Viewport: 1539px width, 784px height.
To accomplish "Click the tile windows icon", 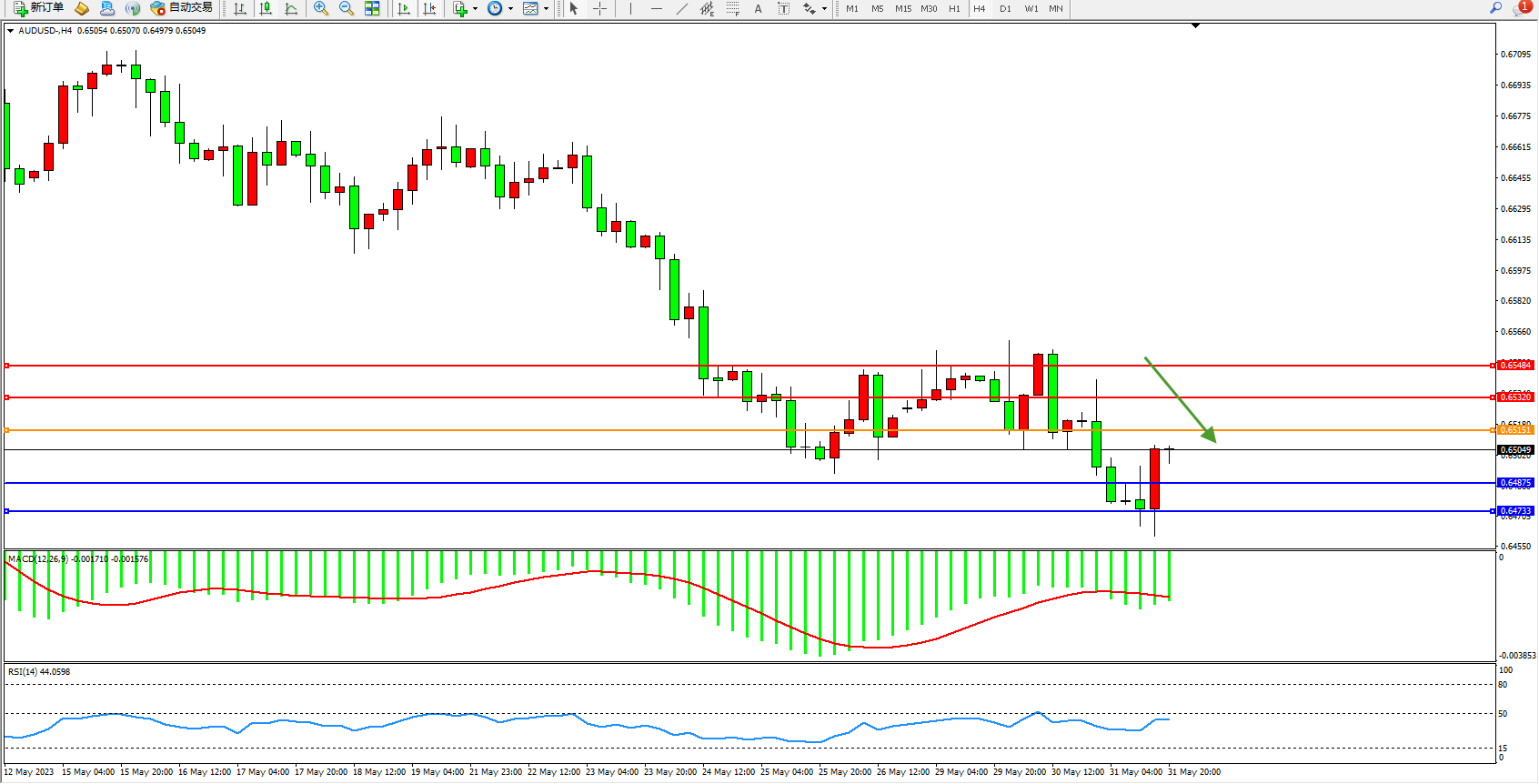I will pyautogui.click(x=372, y=8).
